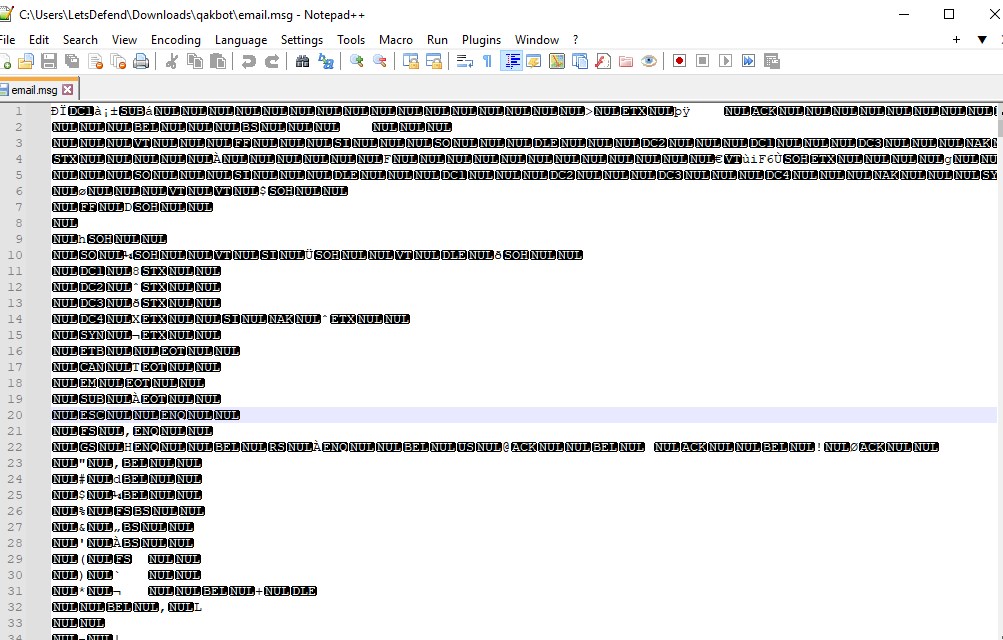1003x640 pixels.
Task: Click line number 22 in the margin
Action: 15,447
